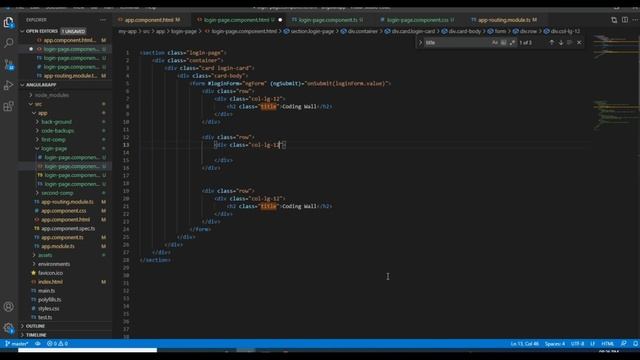
Task: Collapse the app folder
Action: (x=42, y=113)
